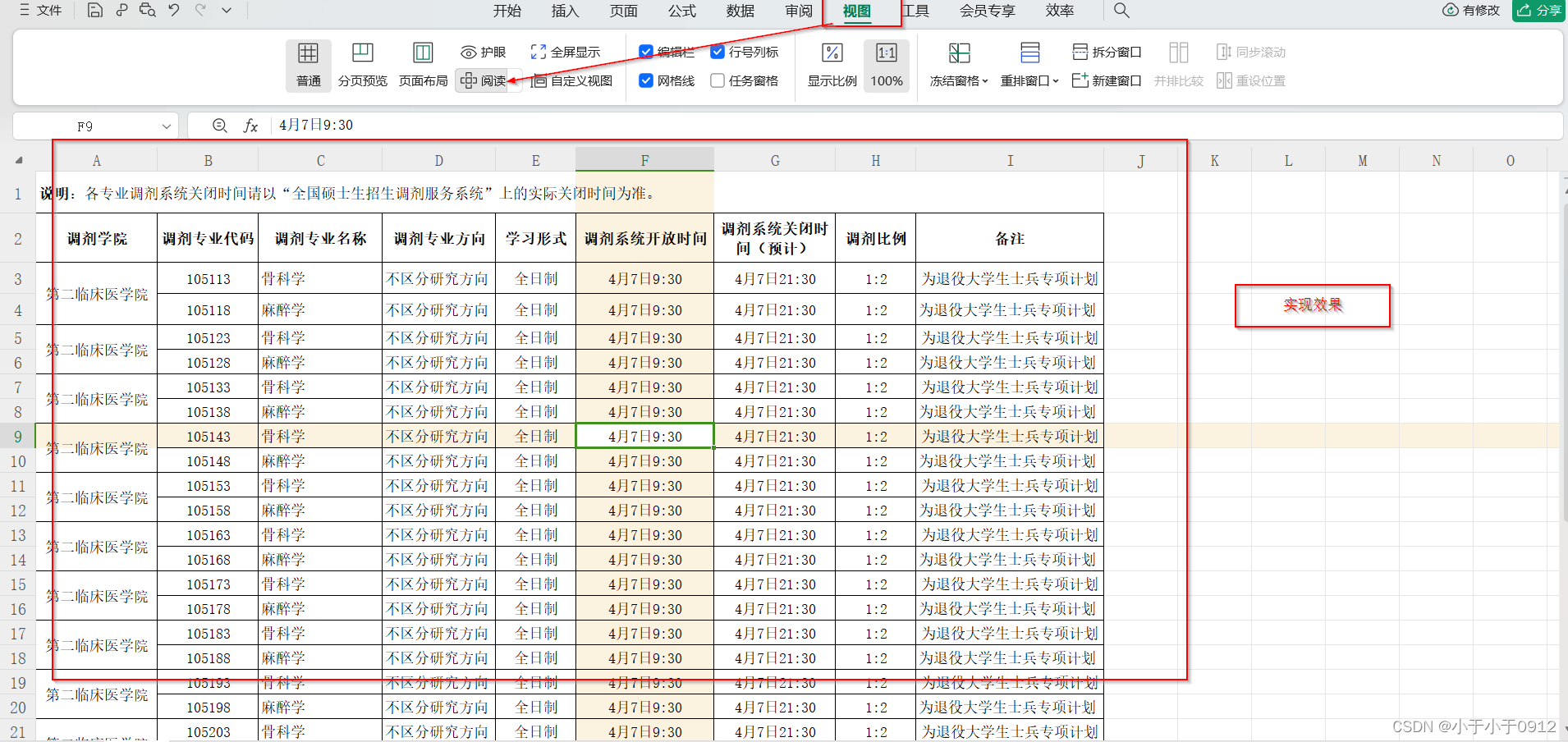Select column F header
1568x742 pixels.
(644, 160)
